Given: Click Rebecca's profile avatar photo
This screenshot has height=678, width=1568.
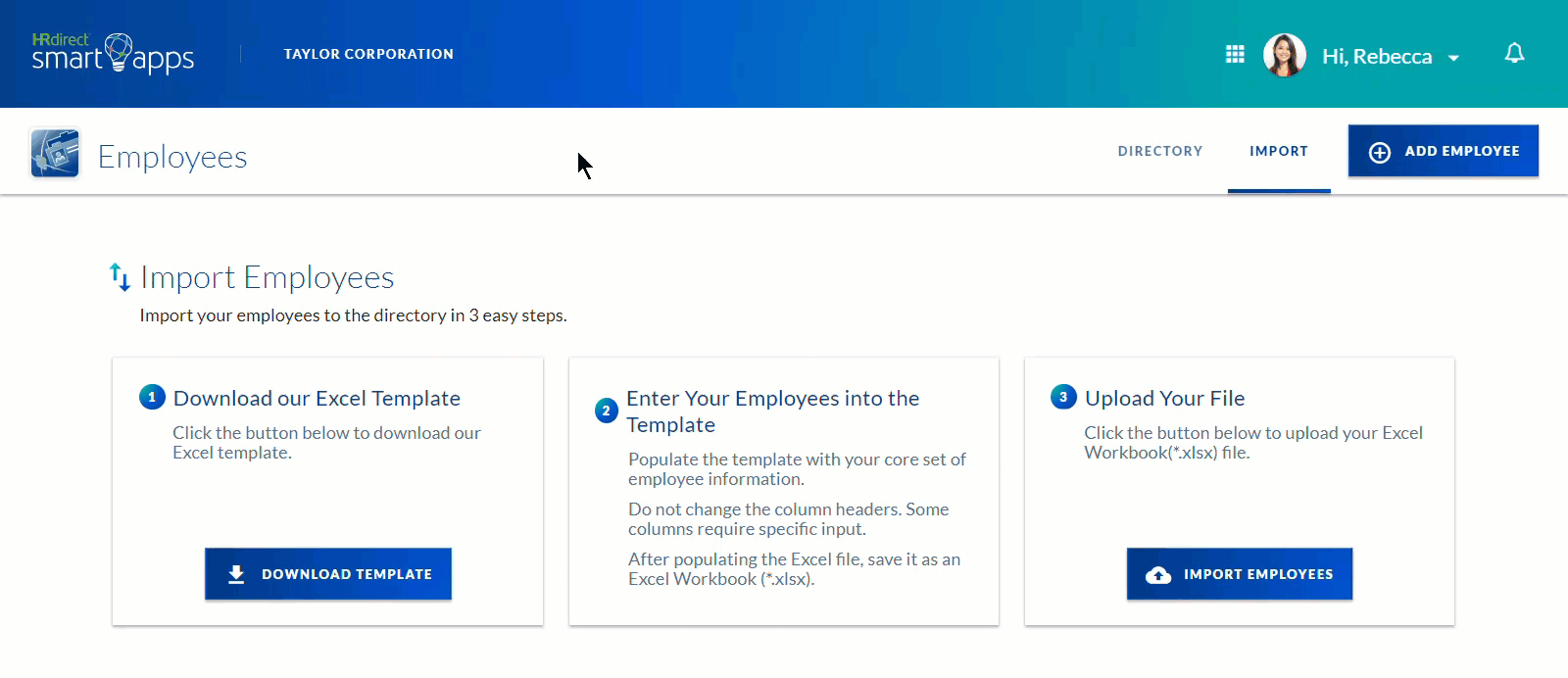Looking at the screenshot, I should pos(1285,55).
